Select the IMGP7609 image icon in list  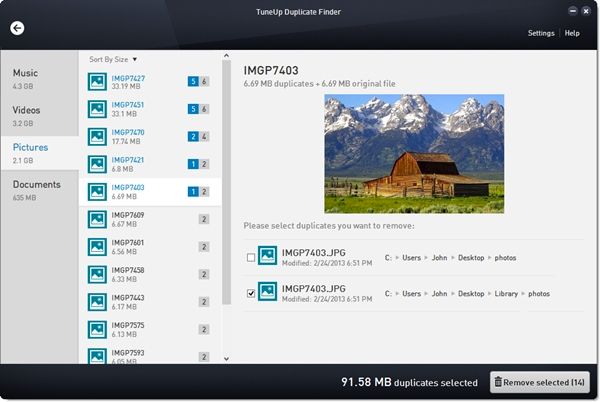pos(97,219)
